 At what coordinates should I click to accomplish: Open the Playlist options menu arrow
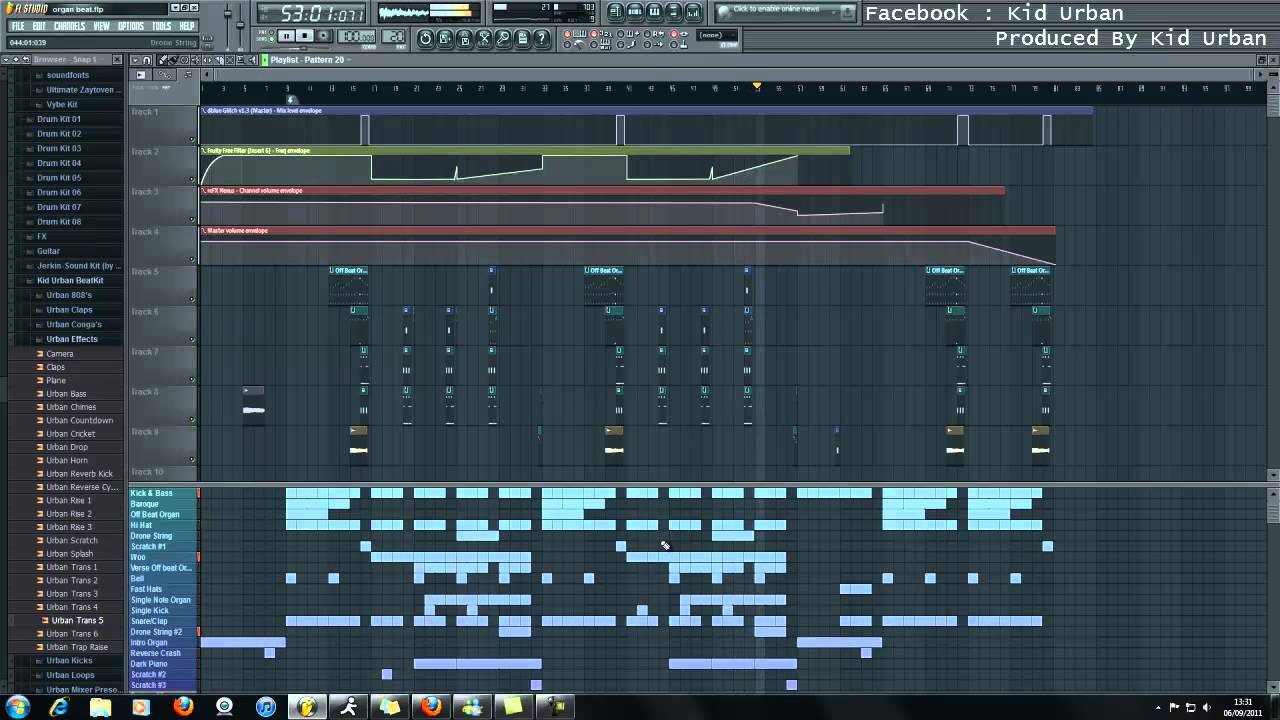(135, 60)
